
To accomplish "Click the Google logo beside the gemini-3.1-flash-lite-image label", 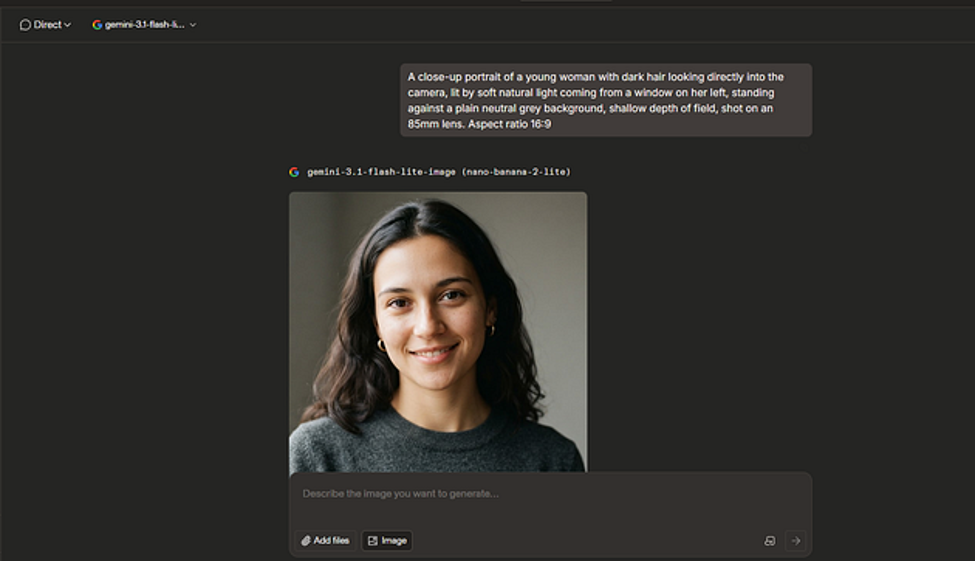I will pos(294,172).
